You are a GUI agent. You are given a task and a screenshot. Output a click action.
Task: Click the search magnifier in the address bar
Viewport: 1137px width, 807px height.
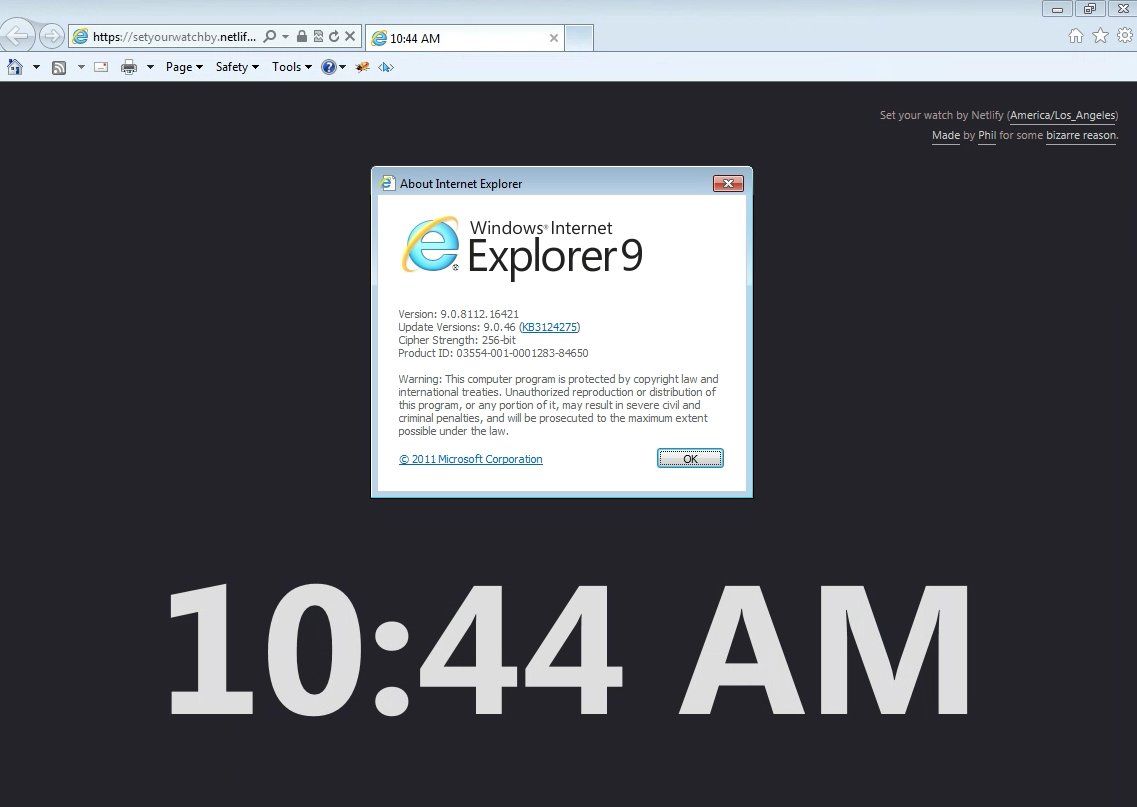coord(270,36)
